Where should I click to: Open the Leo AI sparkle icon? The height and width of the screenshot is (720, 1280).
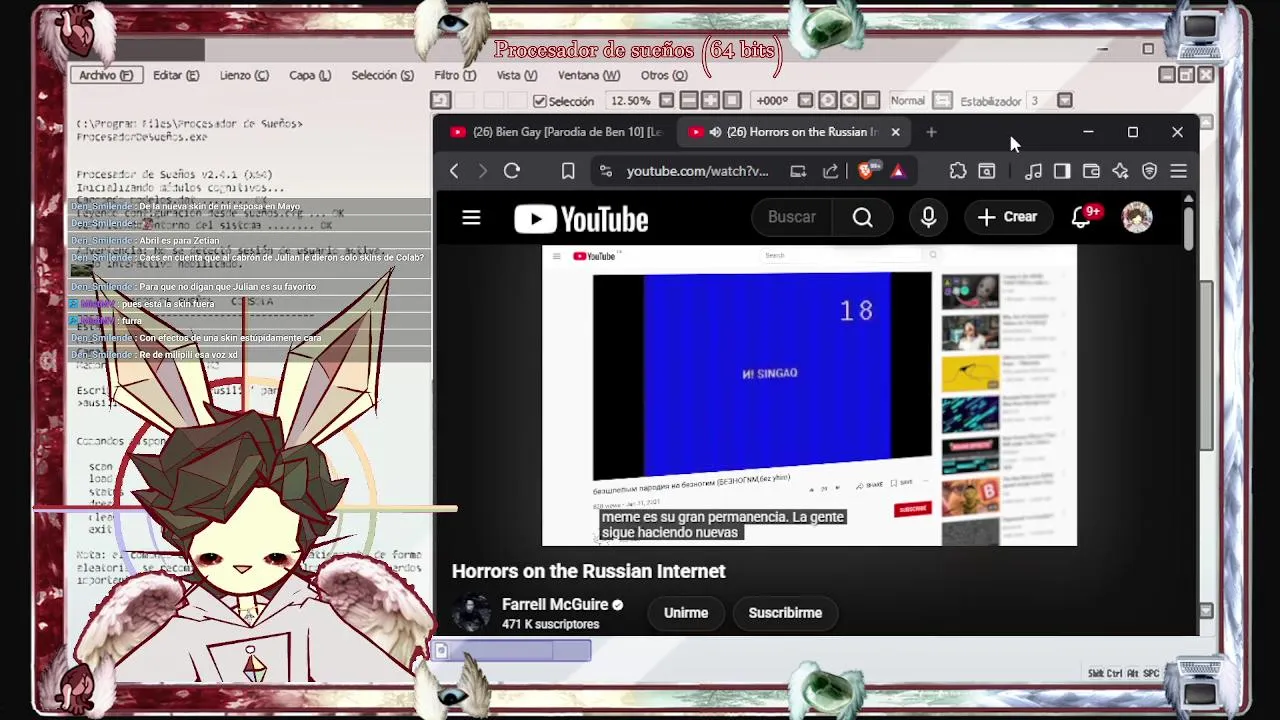coord(1120,171)
